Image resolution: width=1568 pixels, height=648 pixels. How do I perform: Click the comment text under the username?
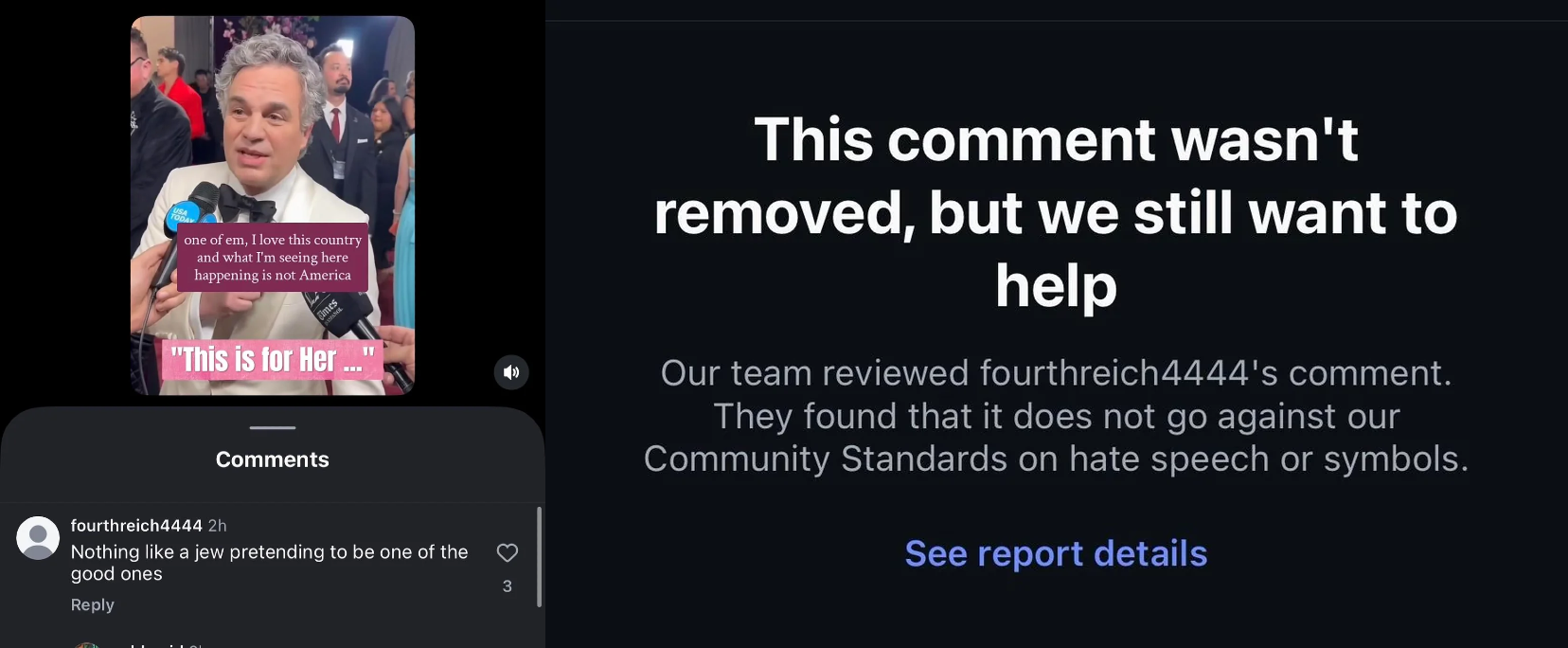coord(269,563)
